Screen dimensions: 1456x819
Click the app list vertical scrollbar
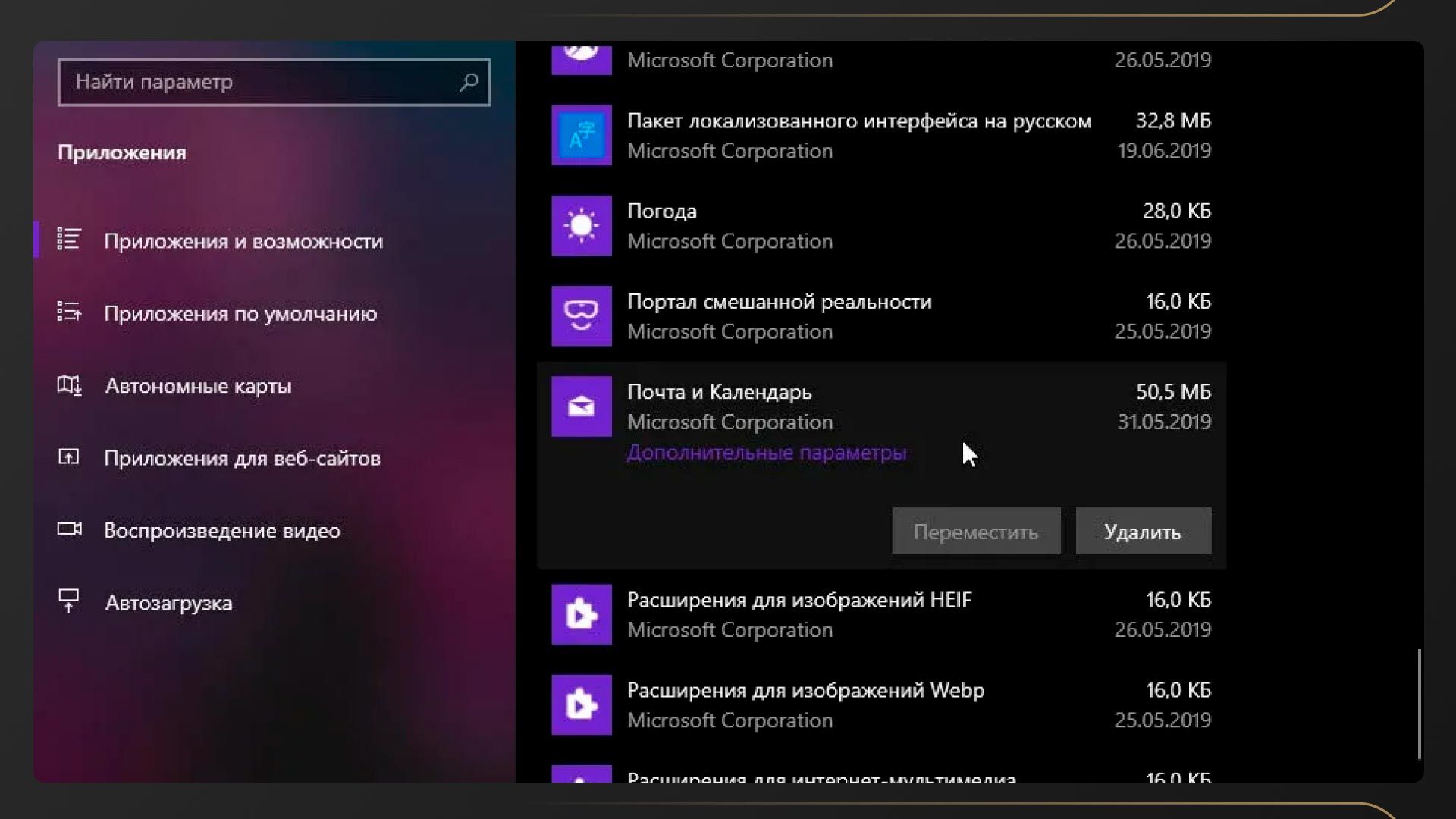tap(1419, 702)
